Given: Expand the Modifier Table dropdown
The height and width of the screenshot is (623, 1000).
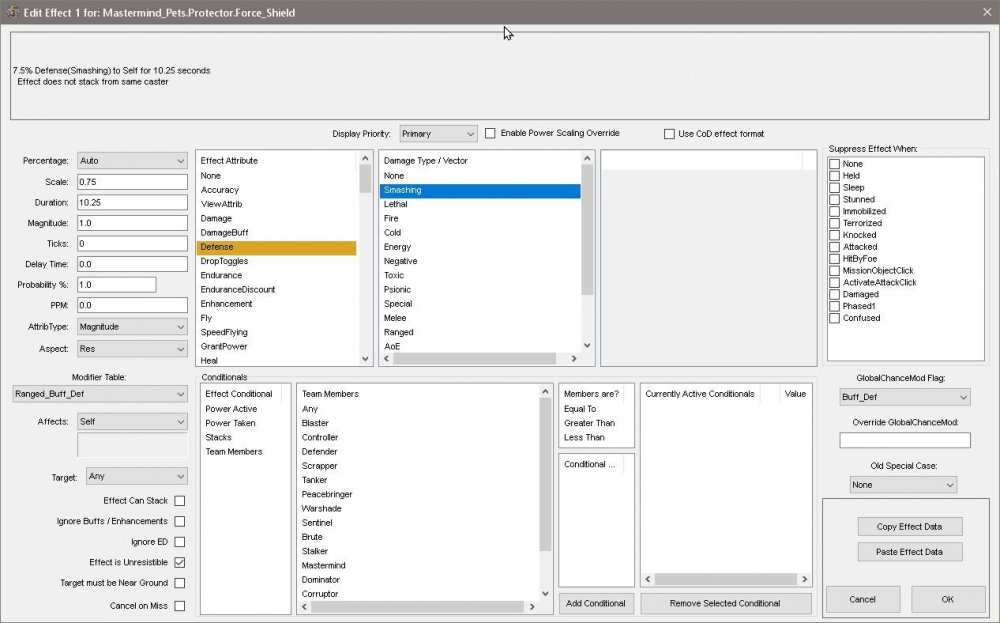Looking at the screenshot, I should [x=100, y=395].
